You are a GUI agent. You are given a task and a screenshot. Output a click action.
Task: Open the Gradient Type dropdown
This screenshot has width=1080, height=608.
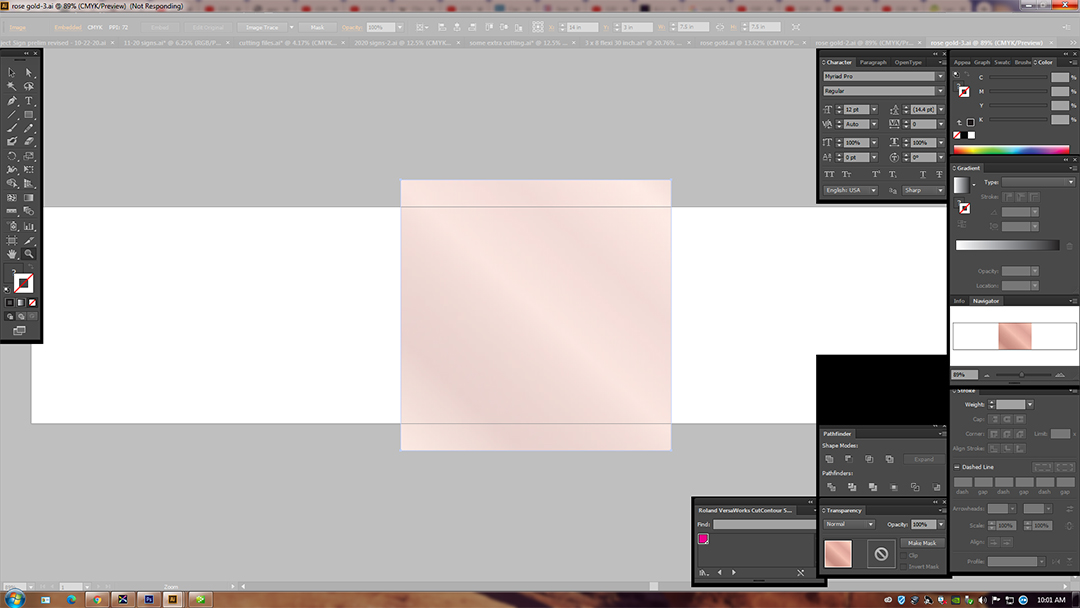coord(1038,182)
